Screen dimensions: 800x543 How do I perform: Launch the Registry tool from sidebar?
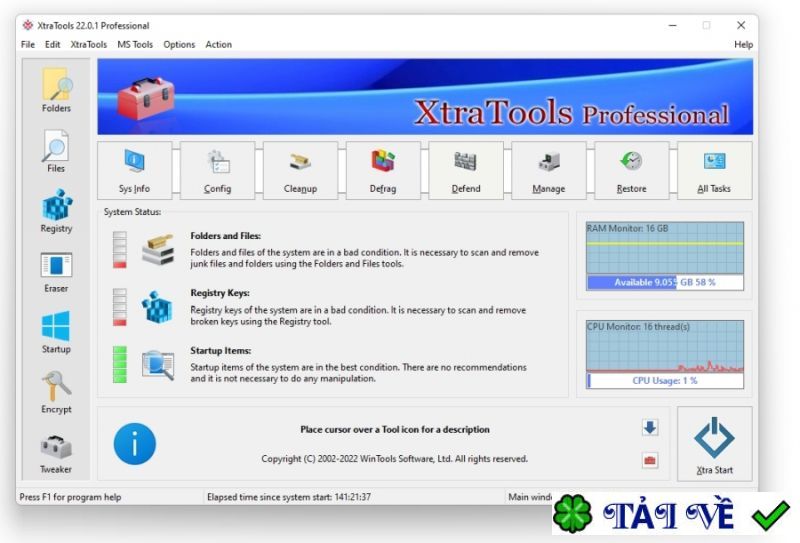coord(56,211)
